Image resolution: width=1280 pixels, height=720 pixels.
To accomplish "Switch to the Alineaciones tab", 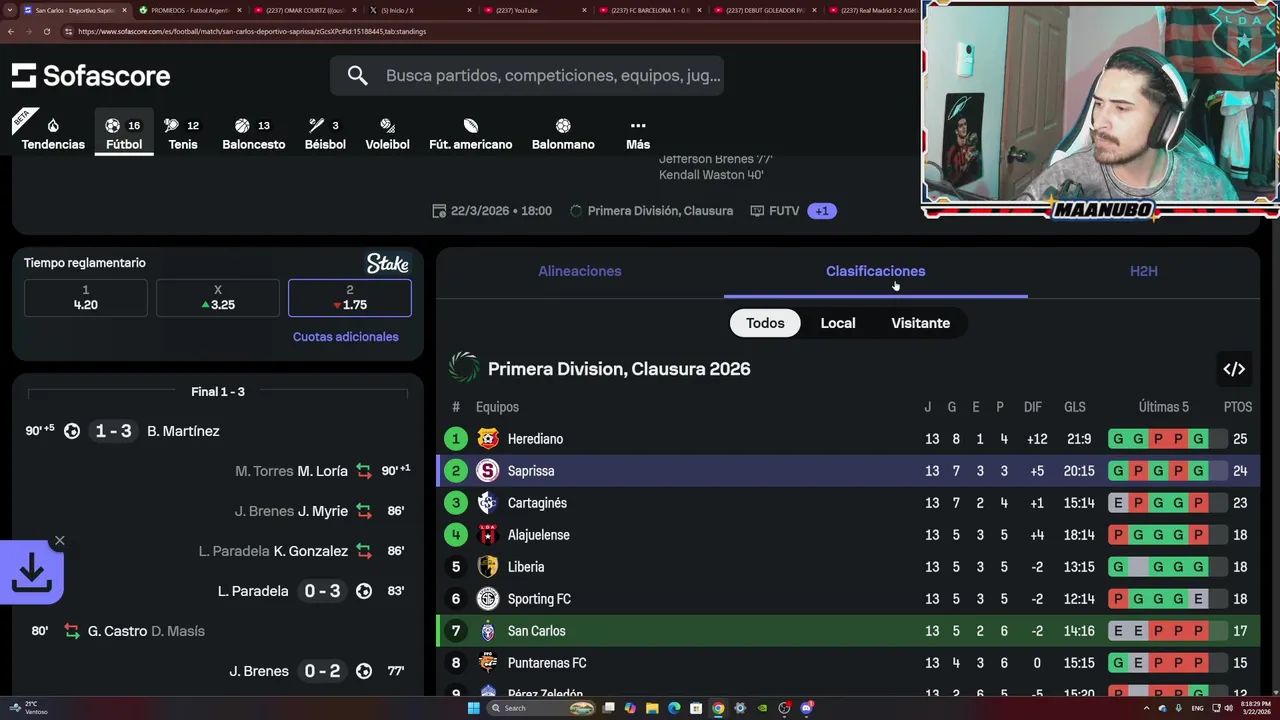I will click(580, 271).
